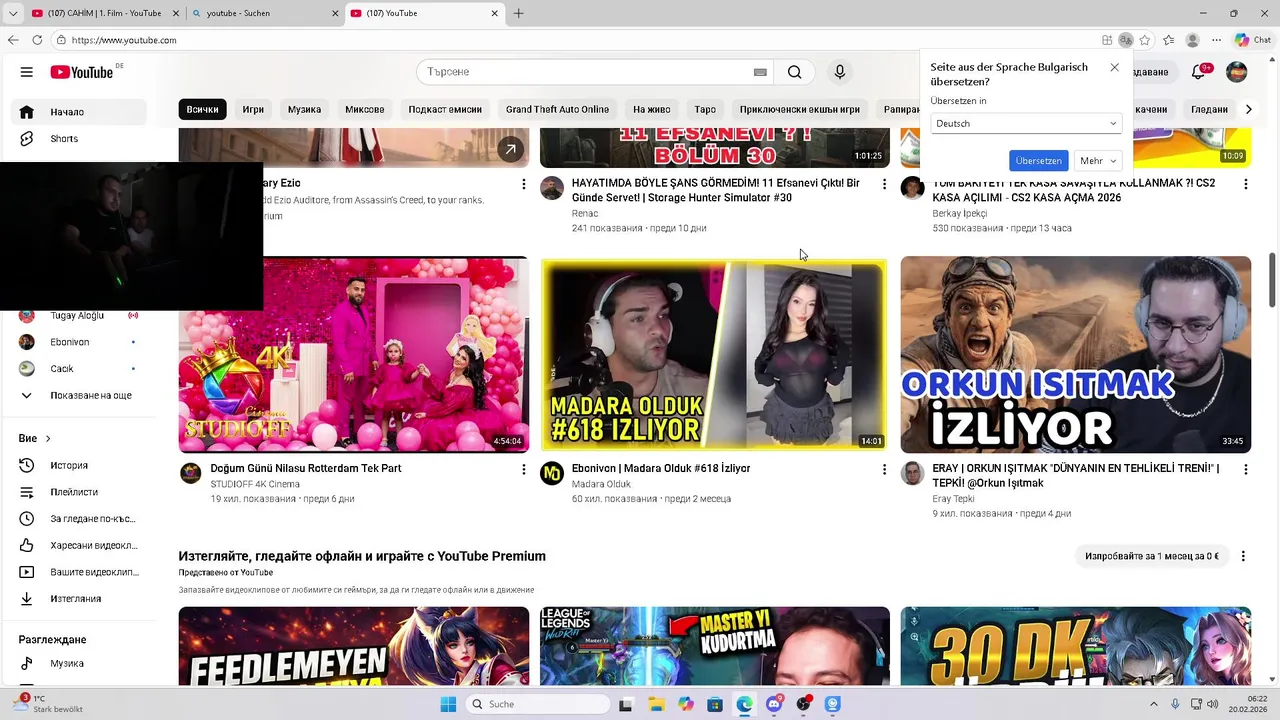Click the browser translate icon in address bar
Image resolution: width=1280 pixels, height=720 pixels.
coord(1126,40)
